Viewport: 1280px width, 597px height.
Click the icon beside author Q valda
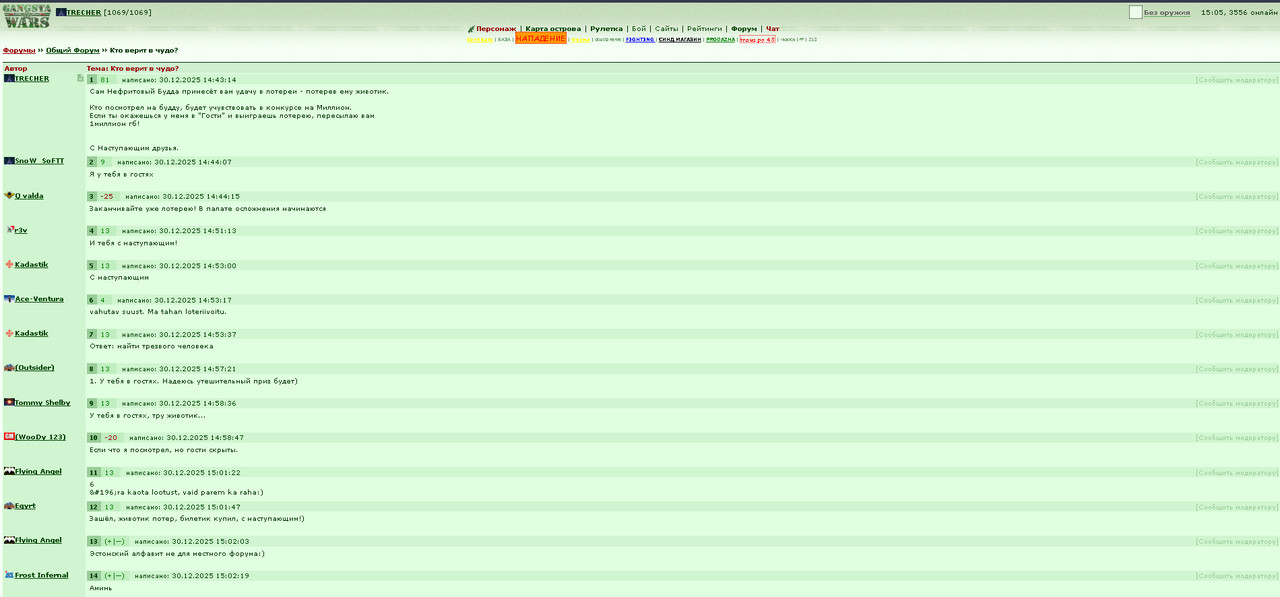(9, 196)
